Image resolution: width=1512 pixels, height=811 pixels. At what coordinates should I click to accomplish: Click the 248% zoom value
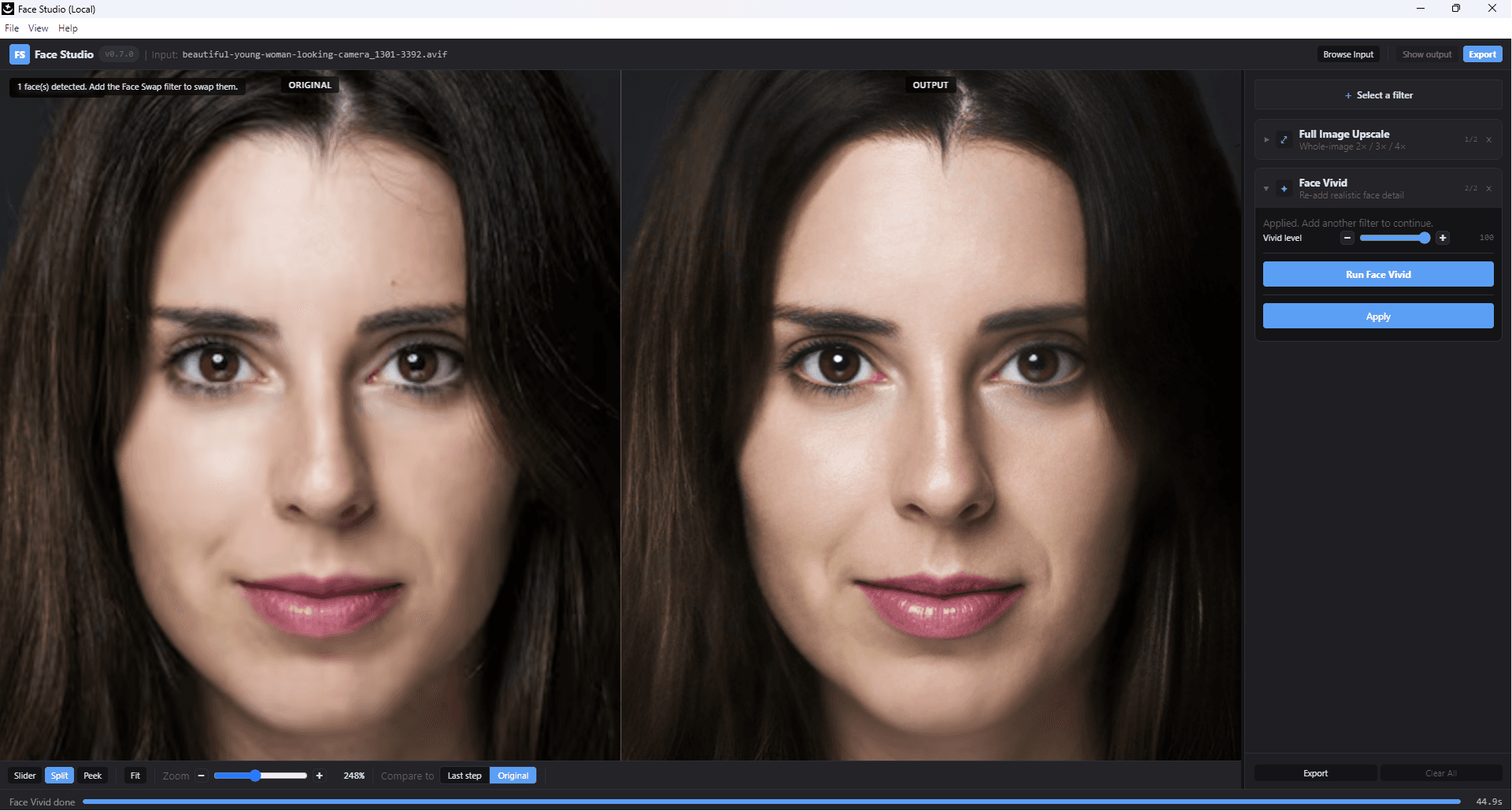pos(354,776)
